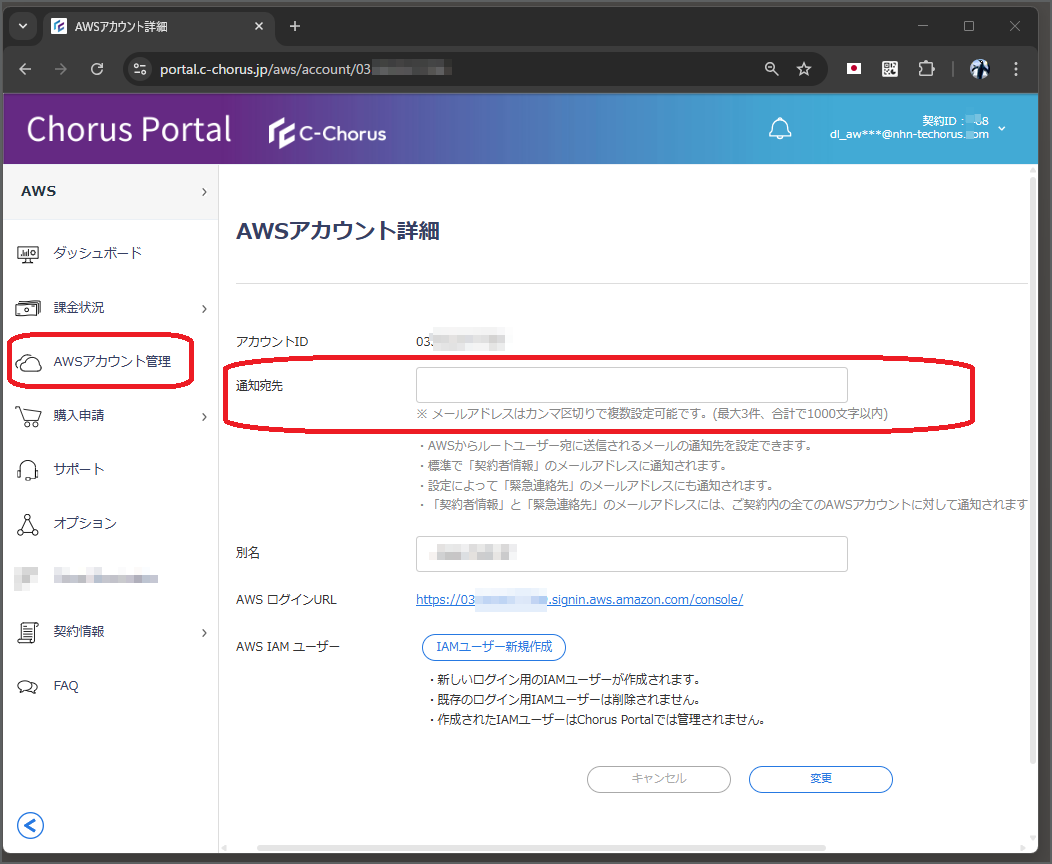Click the アカウントID label
Screen dimensions: 1052x864
pyautogui.click(x=272, y=341)
